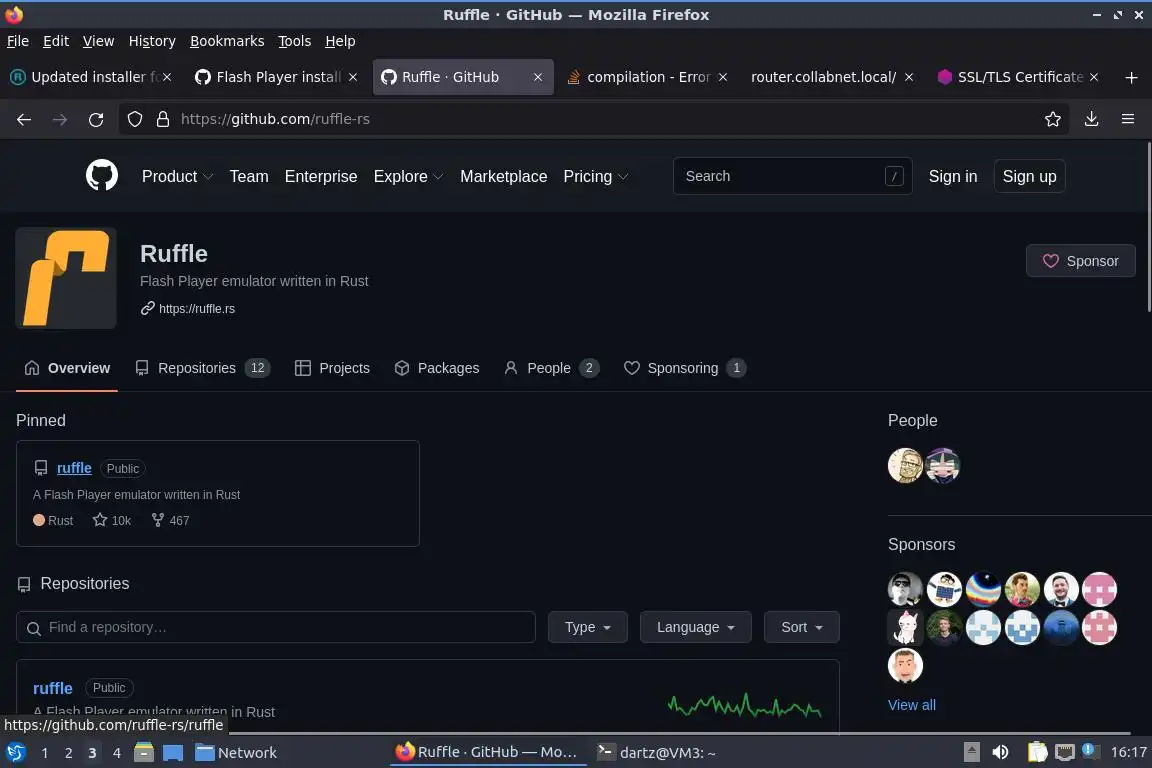Select the Overview tab
The width and height of the screenshot is (1152, 768).
coord(68,368)
